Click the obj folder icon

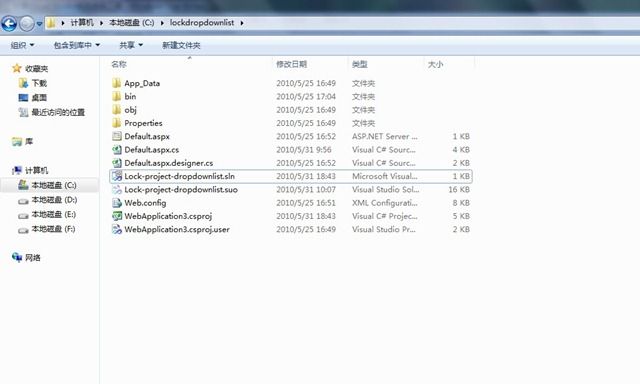(x=117, y=110)
